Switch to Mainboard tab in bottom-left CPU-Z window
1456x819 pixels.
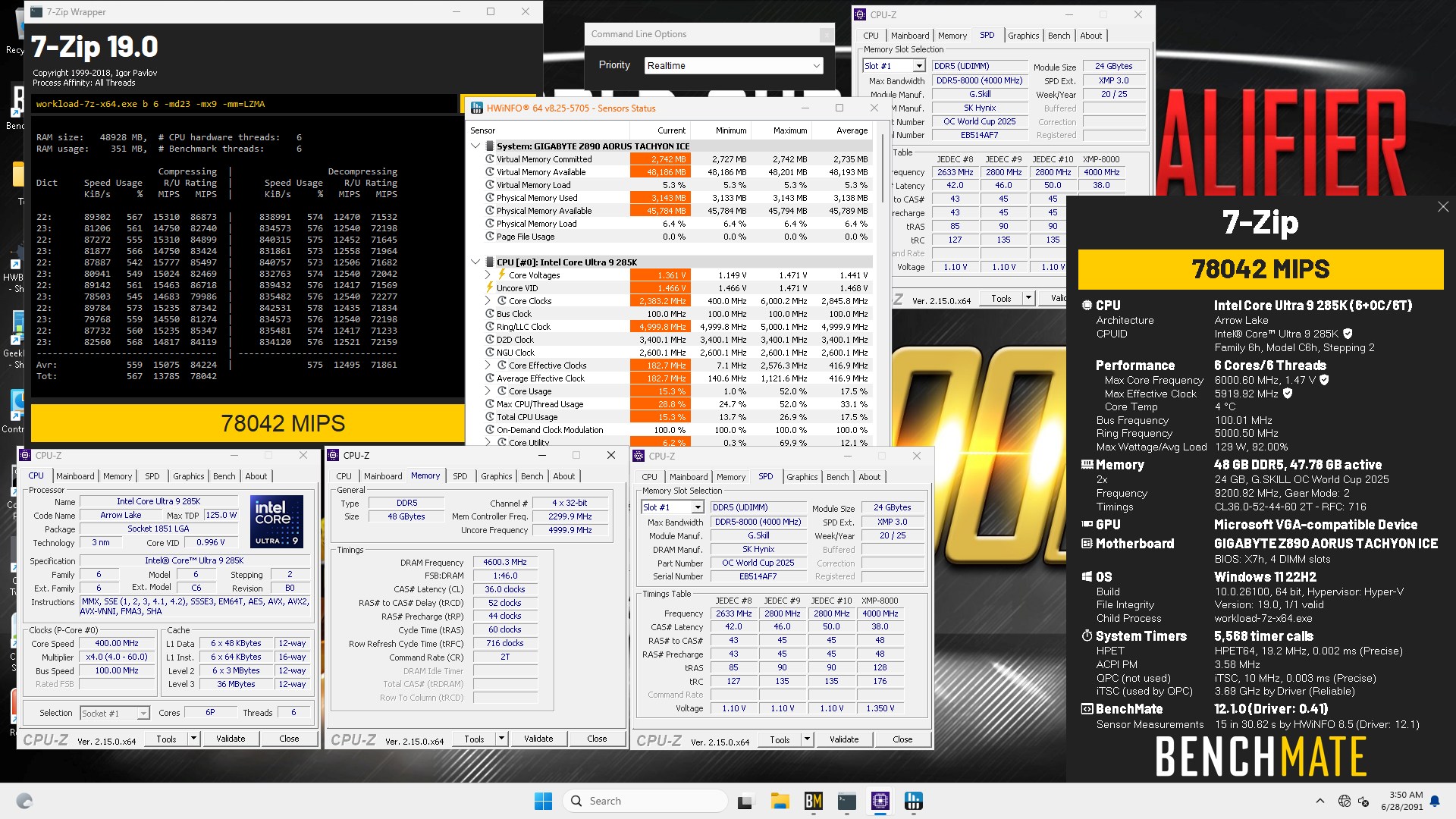click(75, 476)
